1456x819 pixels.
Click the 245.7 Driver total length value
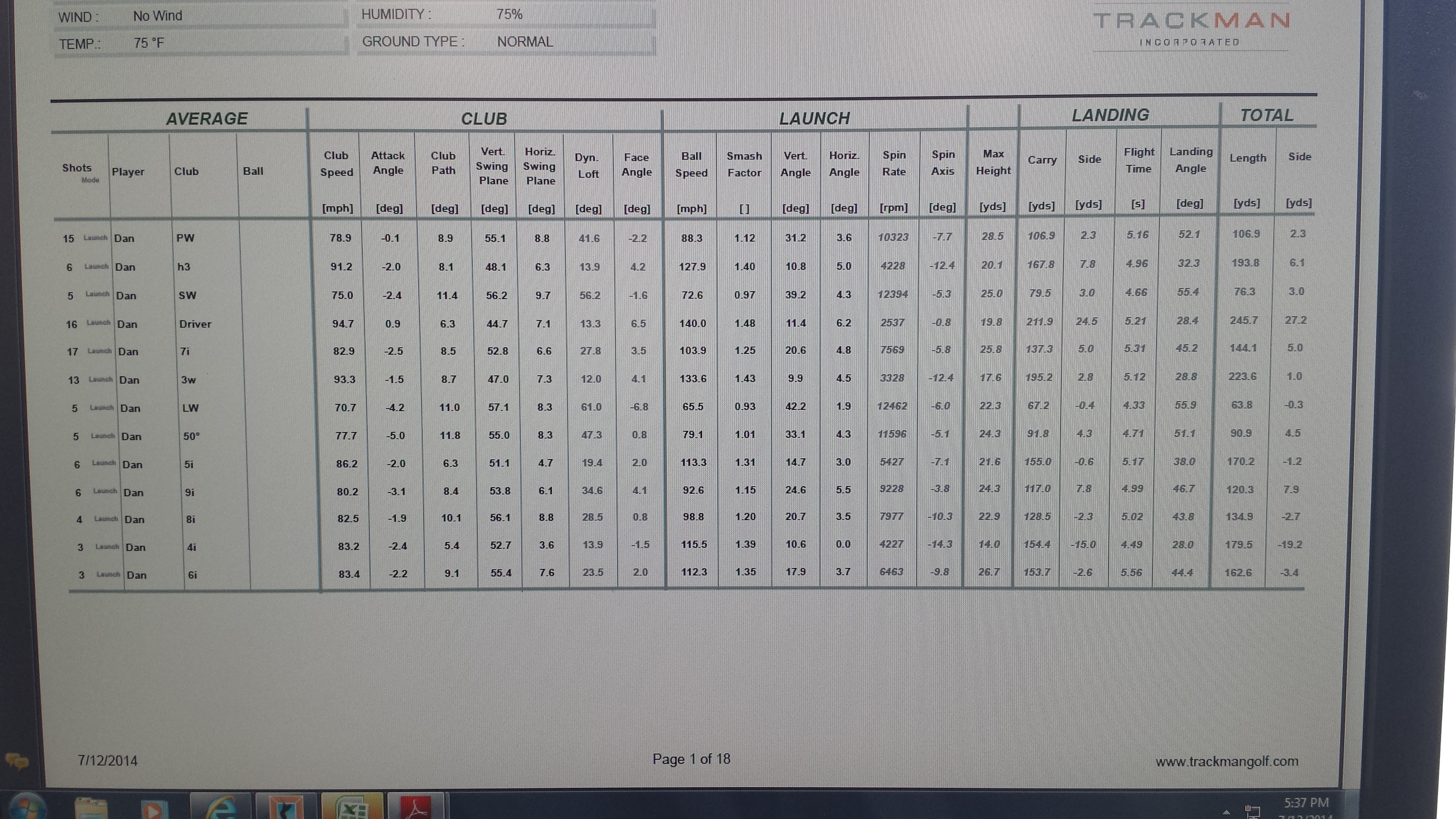1243,320
